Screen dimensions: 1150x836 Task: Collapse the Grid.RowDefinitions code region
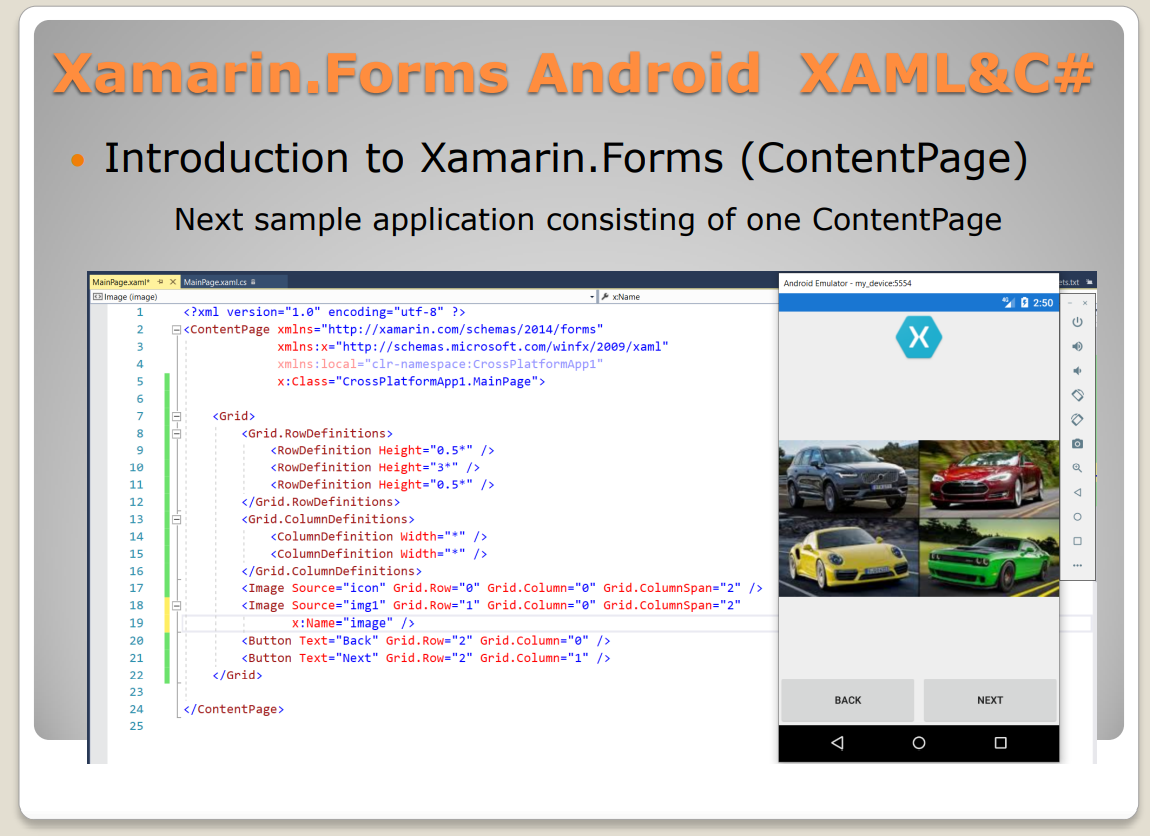coord(176,433)
